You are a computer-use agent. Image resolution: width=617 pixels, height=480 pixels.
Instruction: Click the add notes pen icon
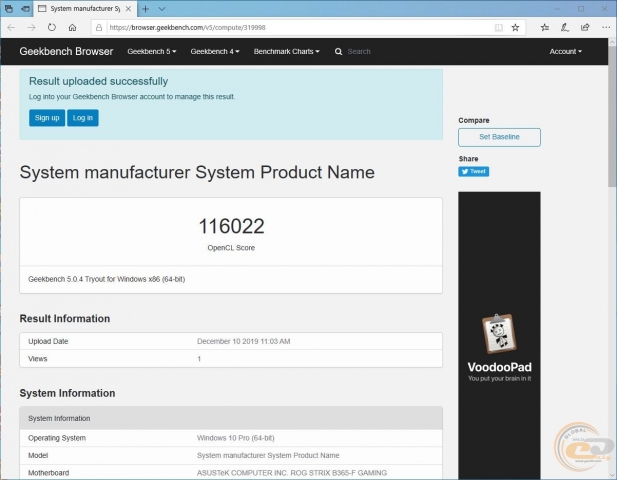[565, 28]
